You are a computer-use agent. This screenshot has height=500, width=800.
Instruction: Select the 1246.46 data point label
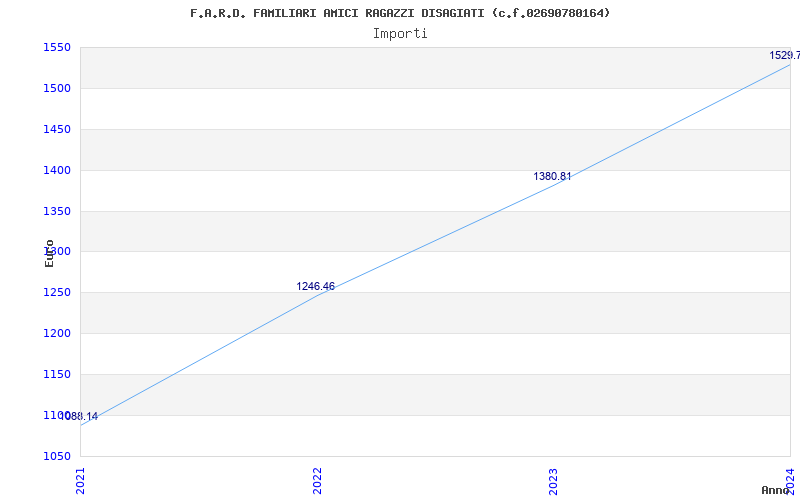(x=315, y=286)
